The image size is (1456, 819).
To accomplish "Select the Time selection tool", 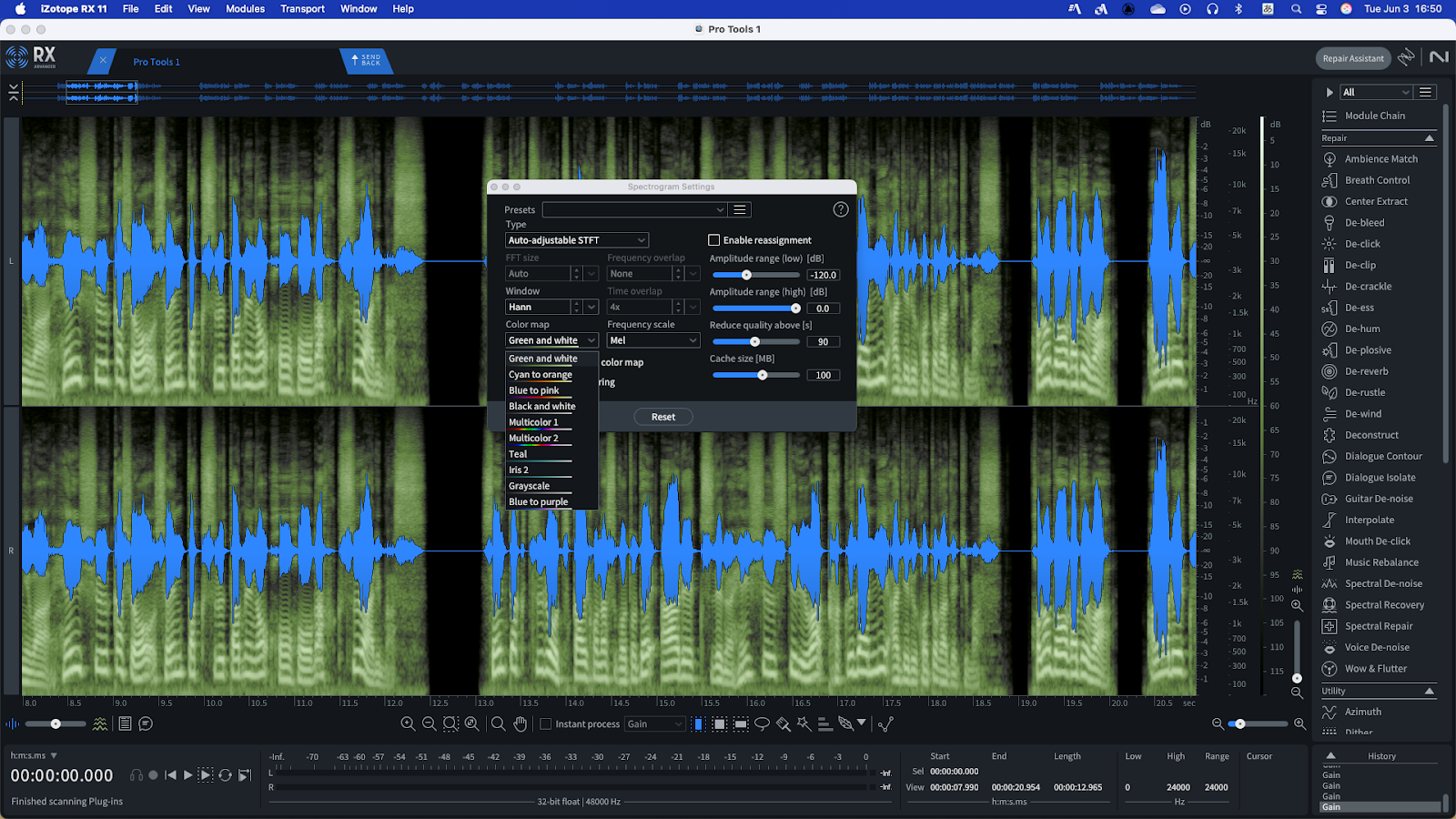I will pyautogui.click(x=699, y=724).
